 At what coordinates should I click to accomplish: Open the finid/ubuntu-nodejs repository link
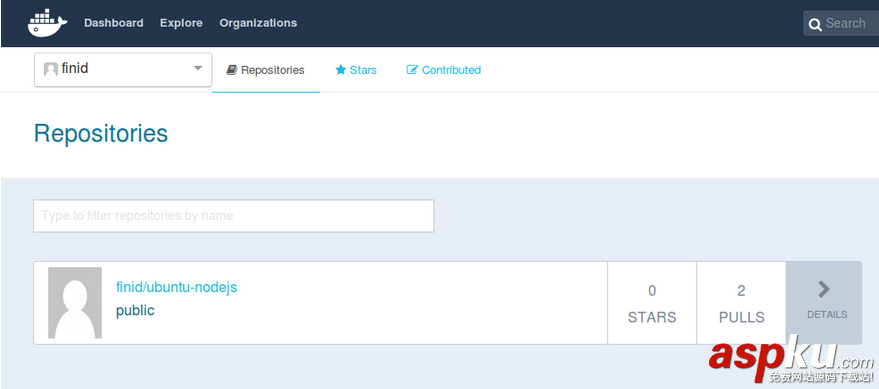[177, 288]
